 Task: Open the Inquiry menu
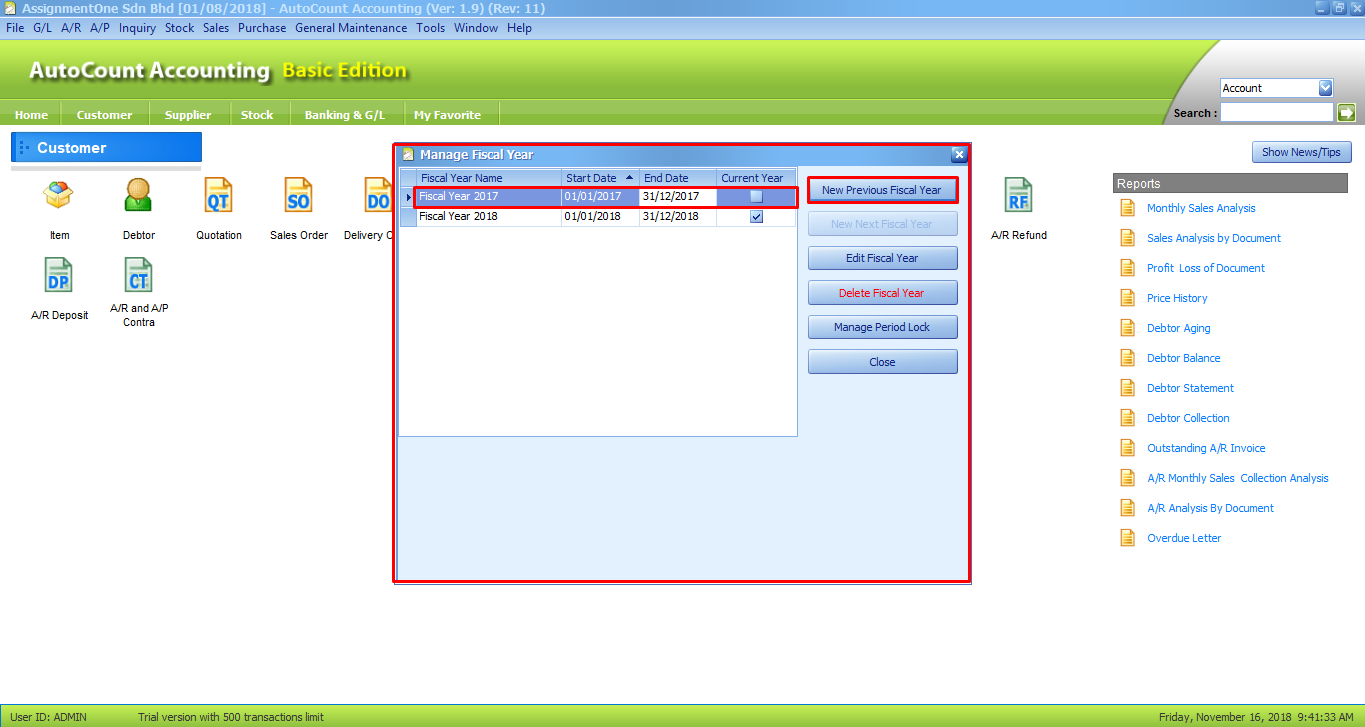[137, 28]
